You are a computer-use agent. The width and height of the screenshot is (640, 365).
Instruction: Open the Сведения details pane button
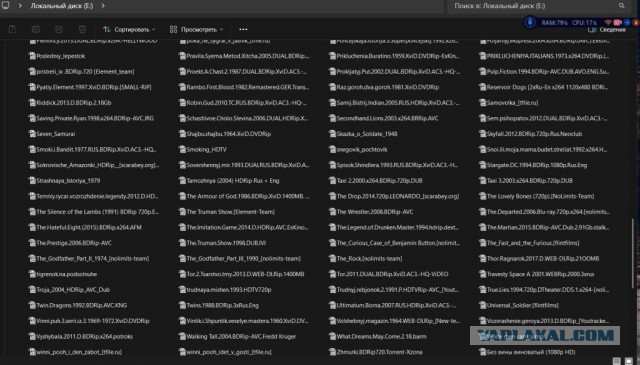click(607, 30)
